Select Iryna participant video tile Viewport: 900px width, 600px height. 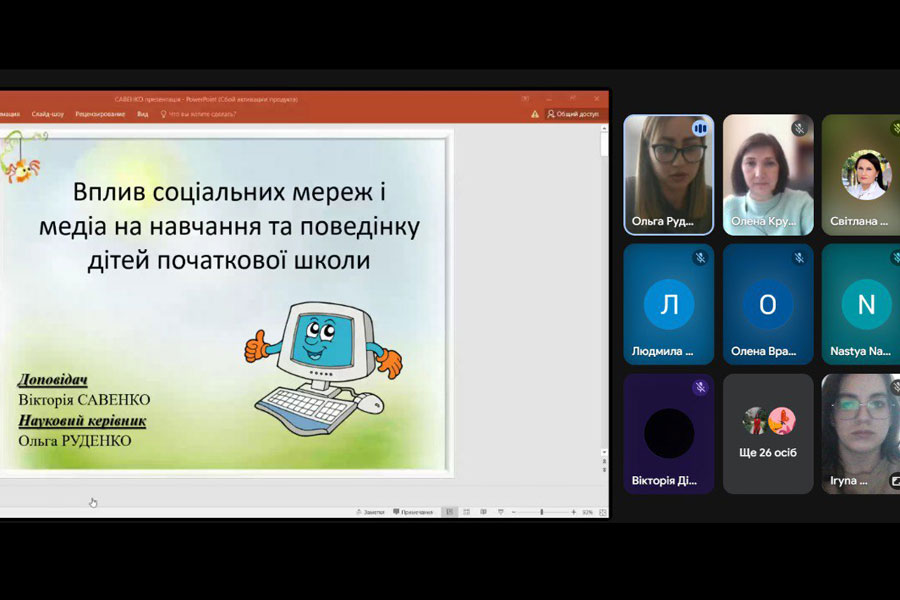pyautogui.click(x=861, y=434)
